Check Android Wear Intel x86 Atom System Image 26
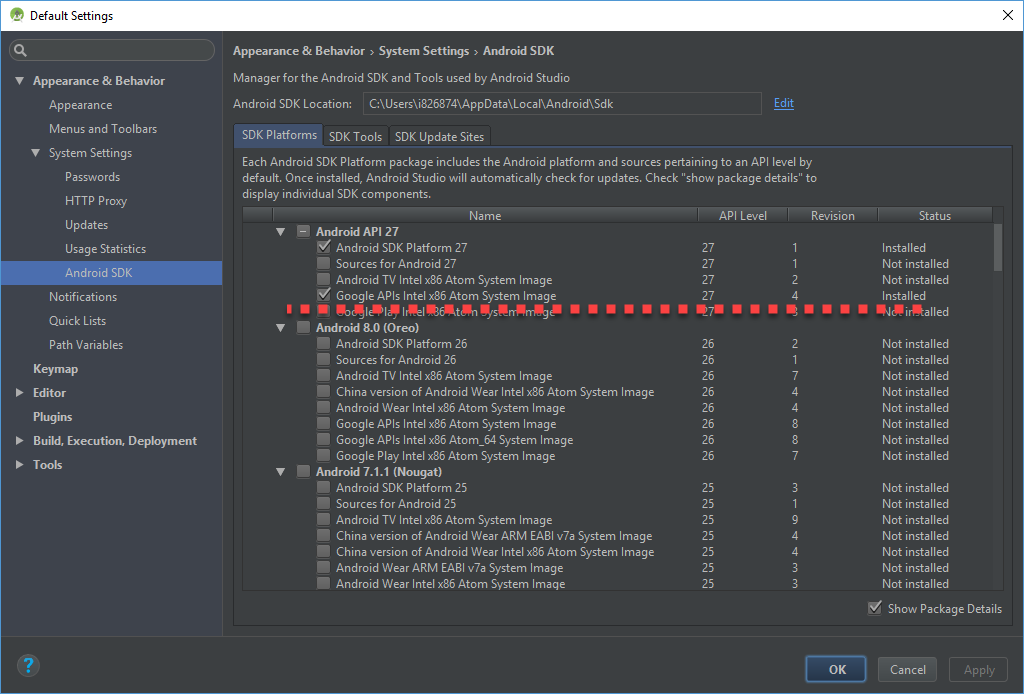The image size is (1024, 694). coord(323,407)
